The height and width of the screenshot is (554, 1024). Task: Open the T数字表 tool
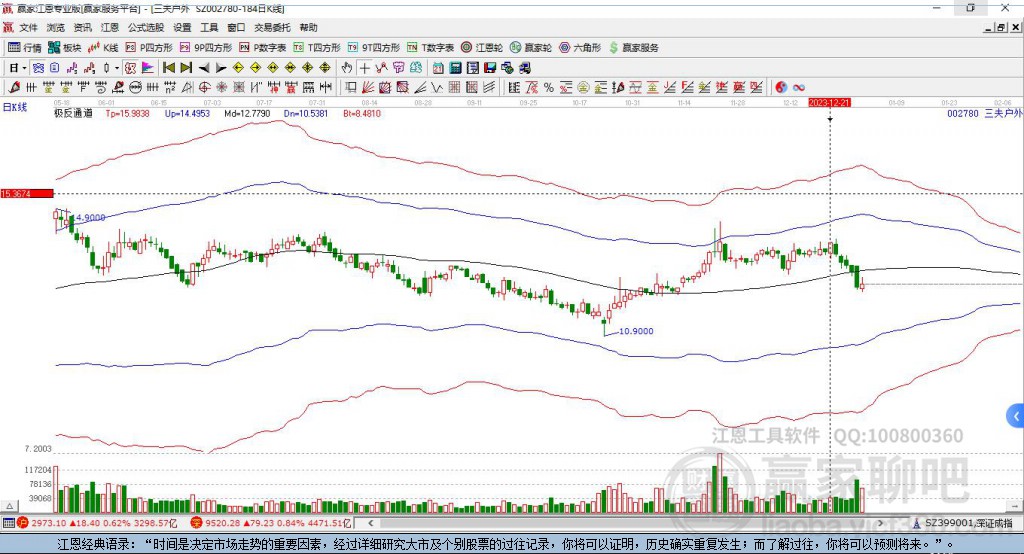click(x=430, y=48)
